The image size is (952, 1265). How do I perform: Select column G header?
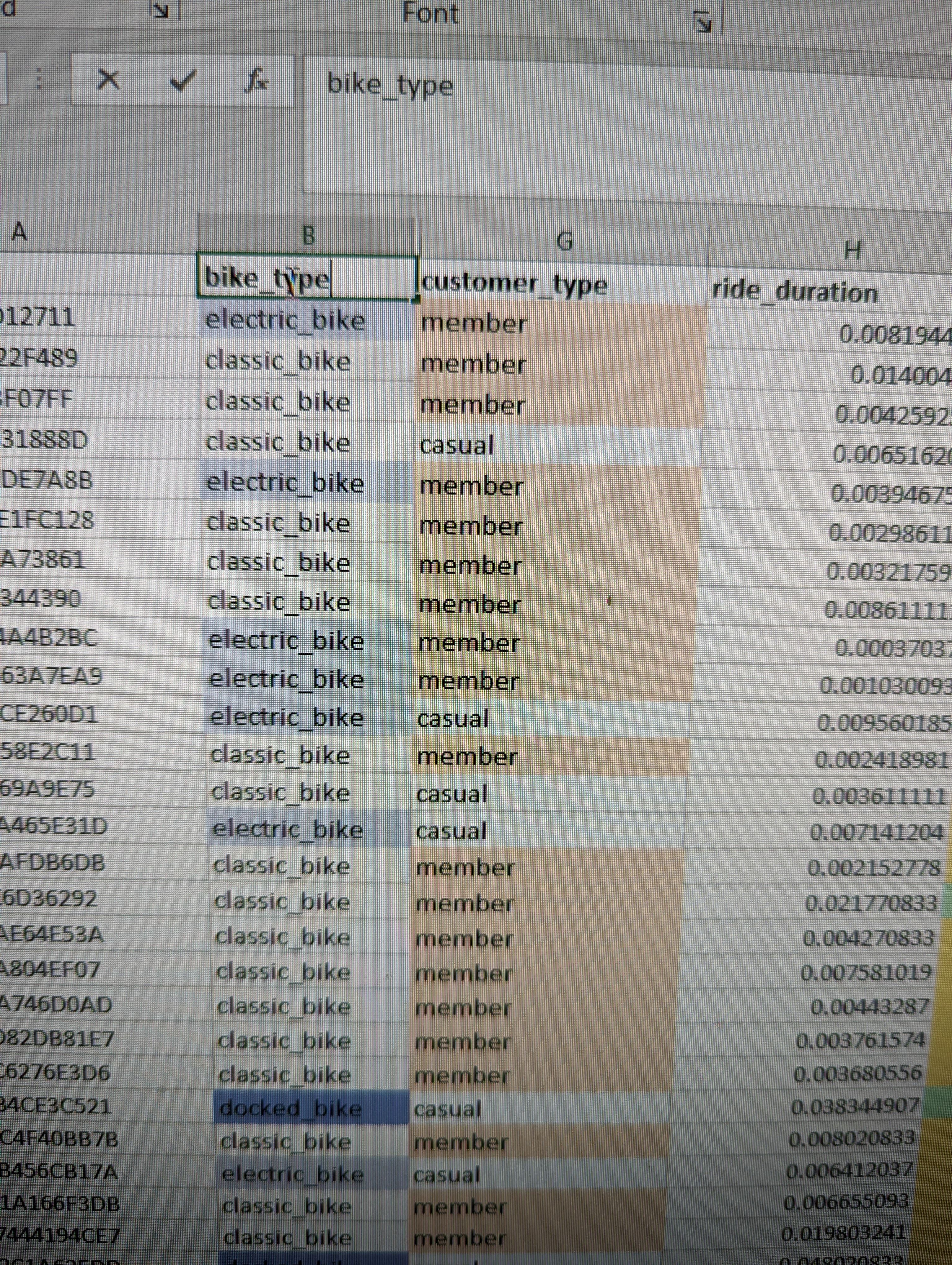563,242
